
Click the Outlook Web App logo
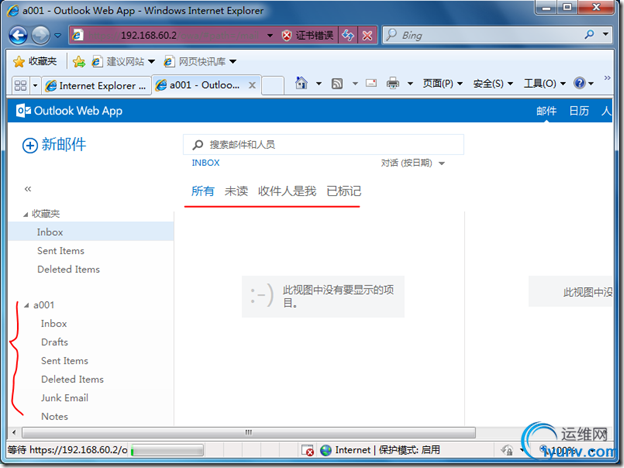point(69,111)
